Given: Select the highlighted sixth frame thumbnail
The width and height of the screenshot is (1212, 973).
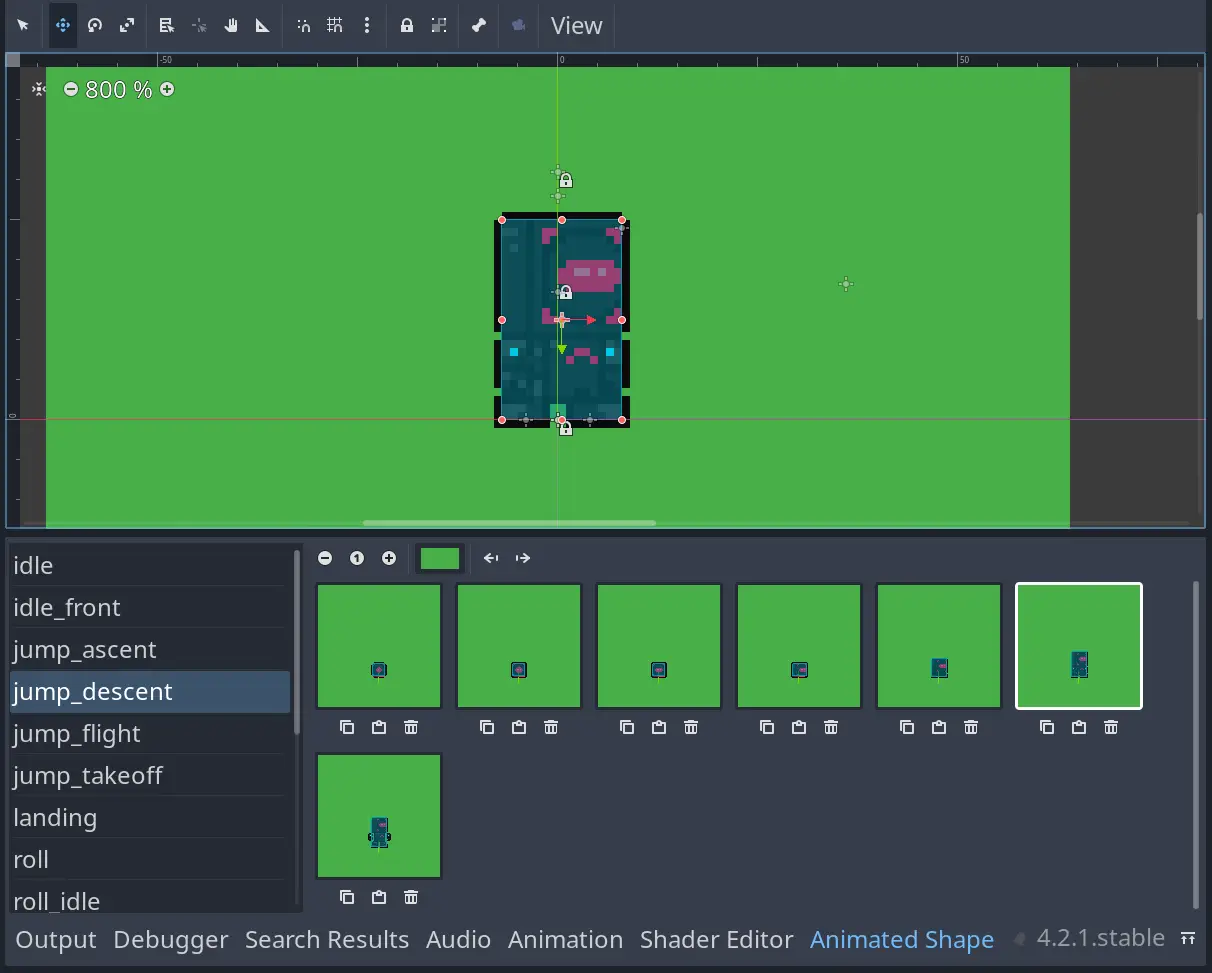Looking at the screenshot, I should coord(1079,646).
